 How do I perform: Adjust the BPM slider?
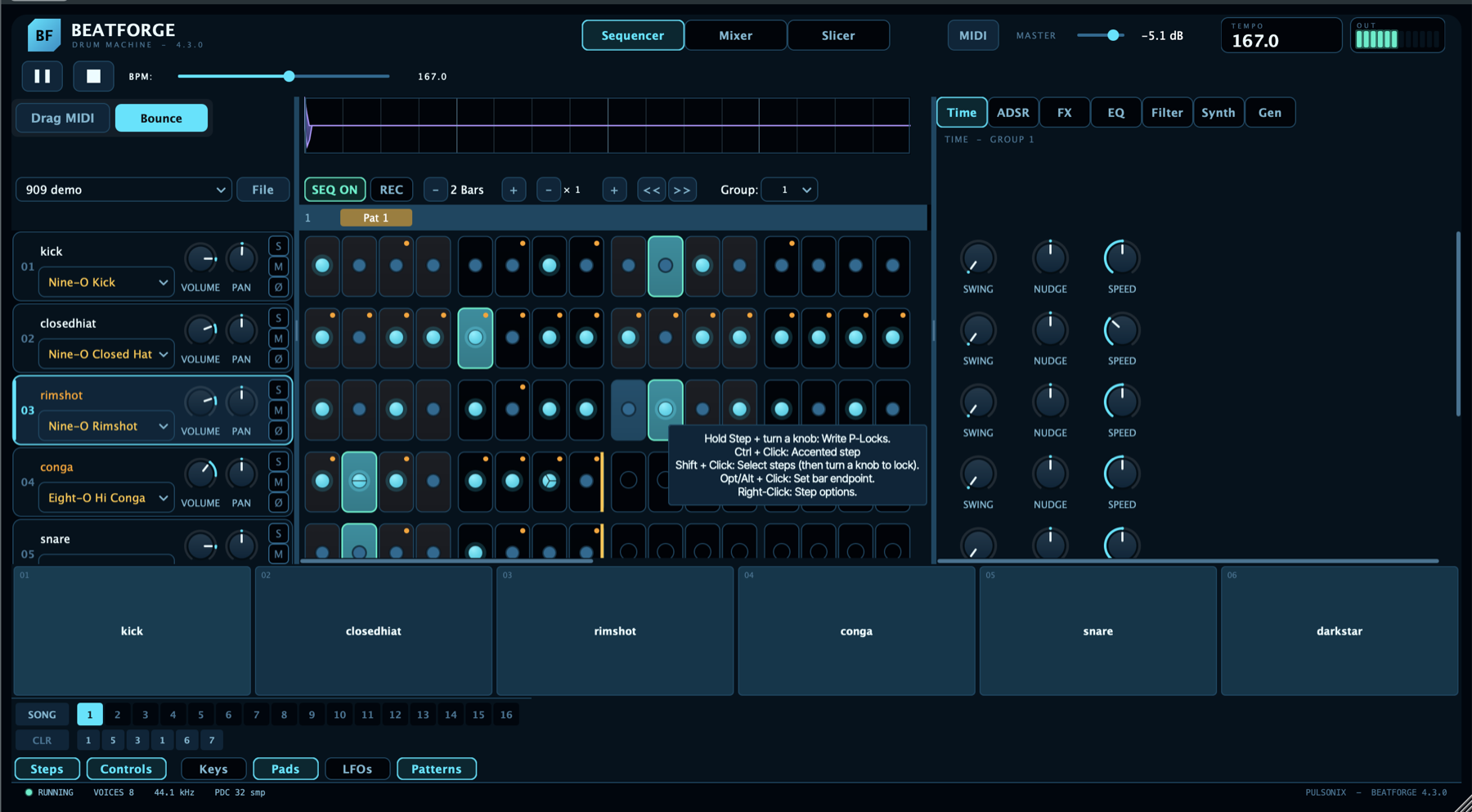[284, 76]
